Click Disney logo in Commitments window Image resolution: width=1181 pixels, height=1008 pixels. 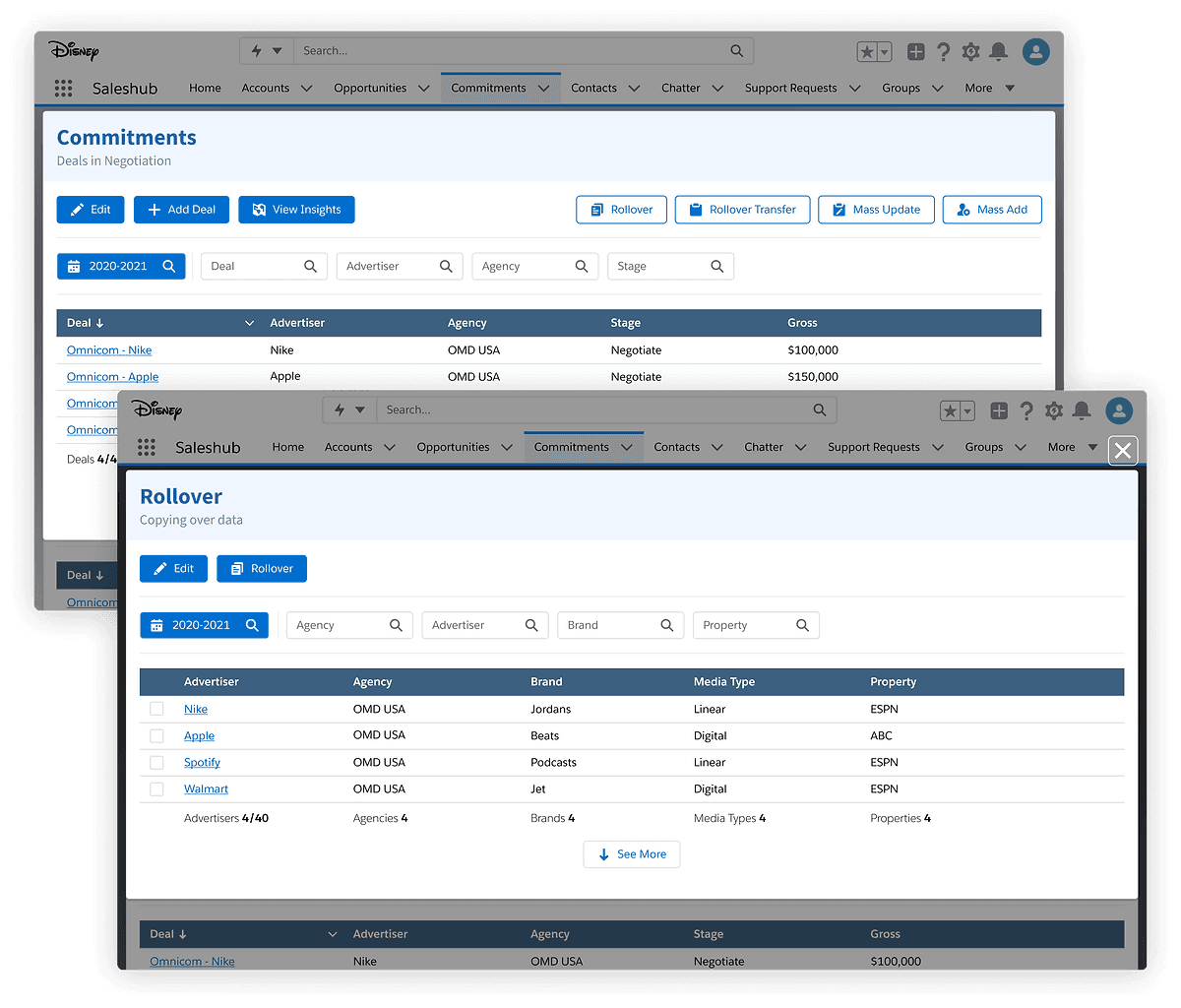75,50
